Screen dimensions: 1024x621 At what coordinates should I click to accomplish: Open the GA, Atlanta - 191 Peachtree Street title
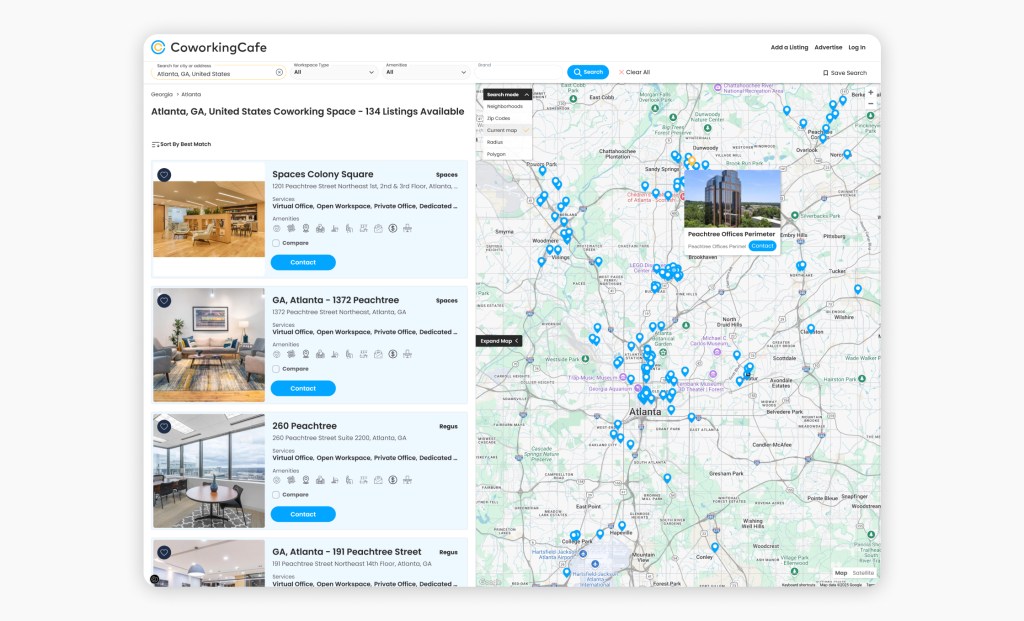click(x=347, y=552)
